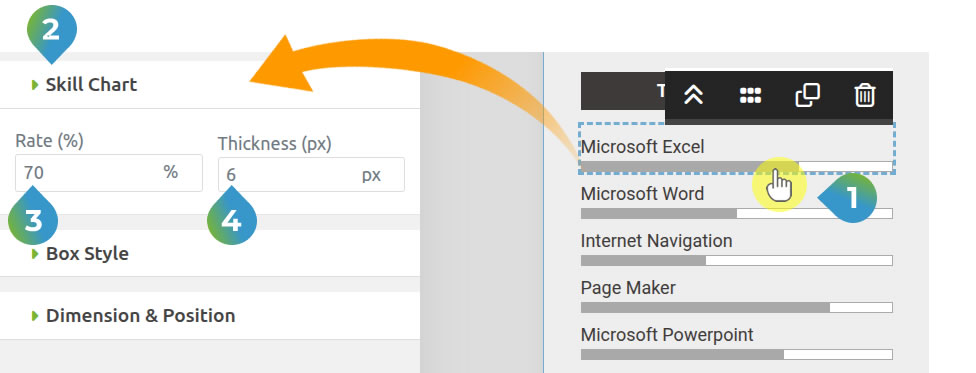Image resolution: width=976 pixels, height=373 pixels.
Task: Click the Rate (%) input field
Action: 109,172
